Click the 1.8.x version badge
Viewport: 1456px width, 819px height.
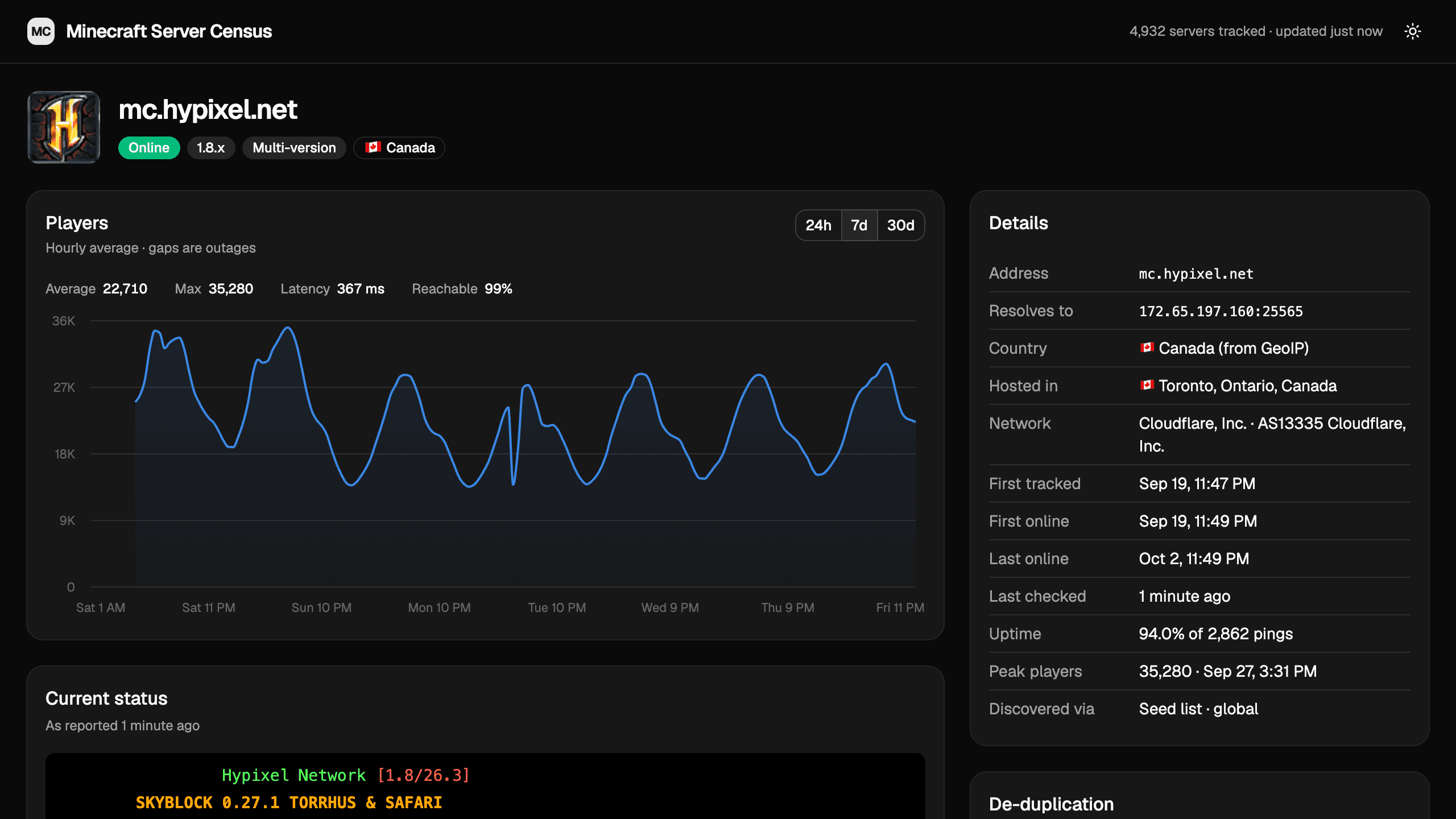210,148
